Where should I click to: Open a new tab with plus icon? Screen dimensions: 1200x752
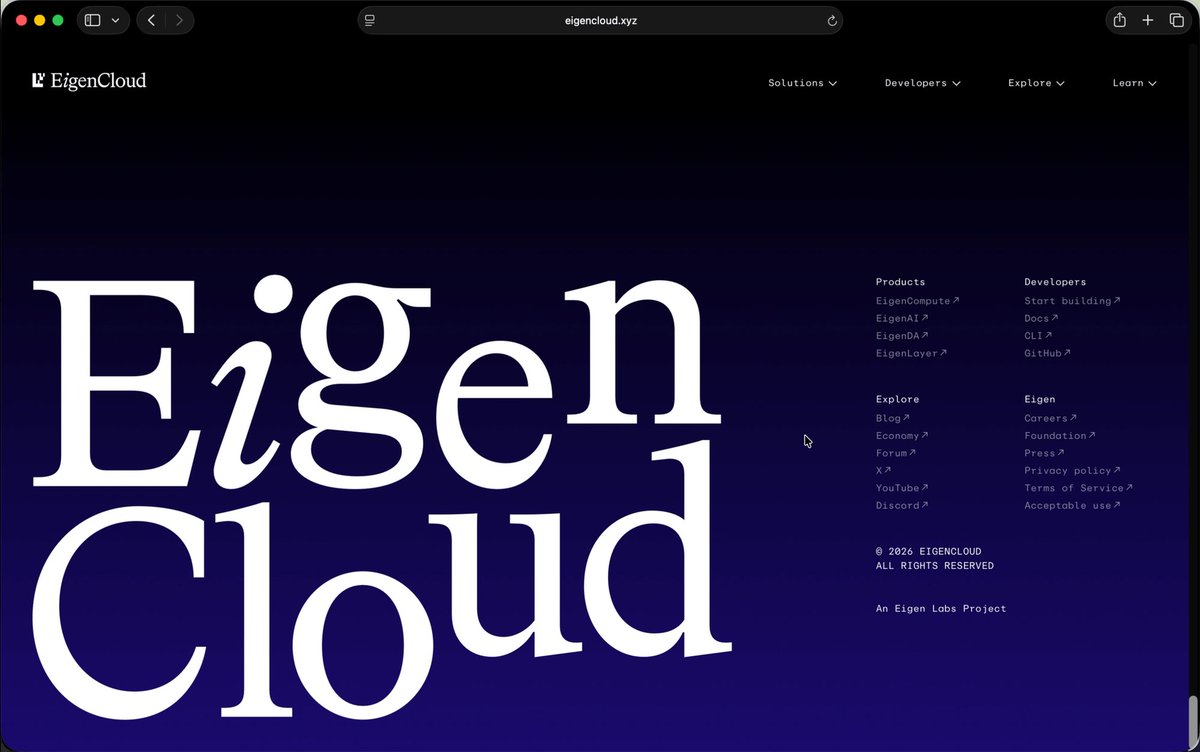[x=1148, y=20]
